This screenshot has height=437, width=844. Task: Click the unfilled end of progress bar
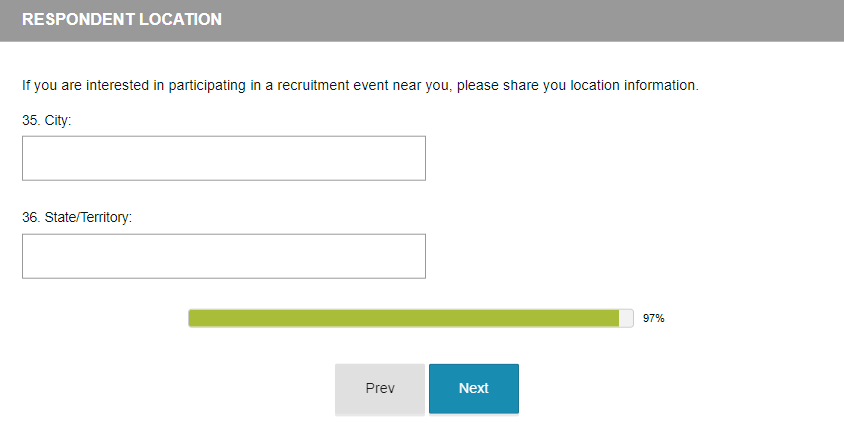[626, 318]
